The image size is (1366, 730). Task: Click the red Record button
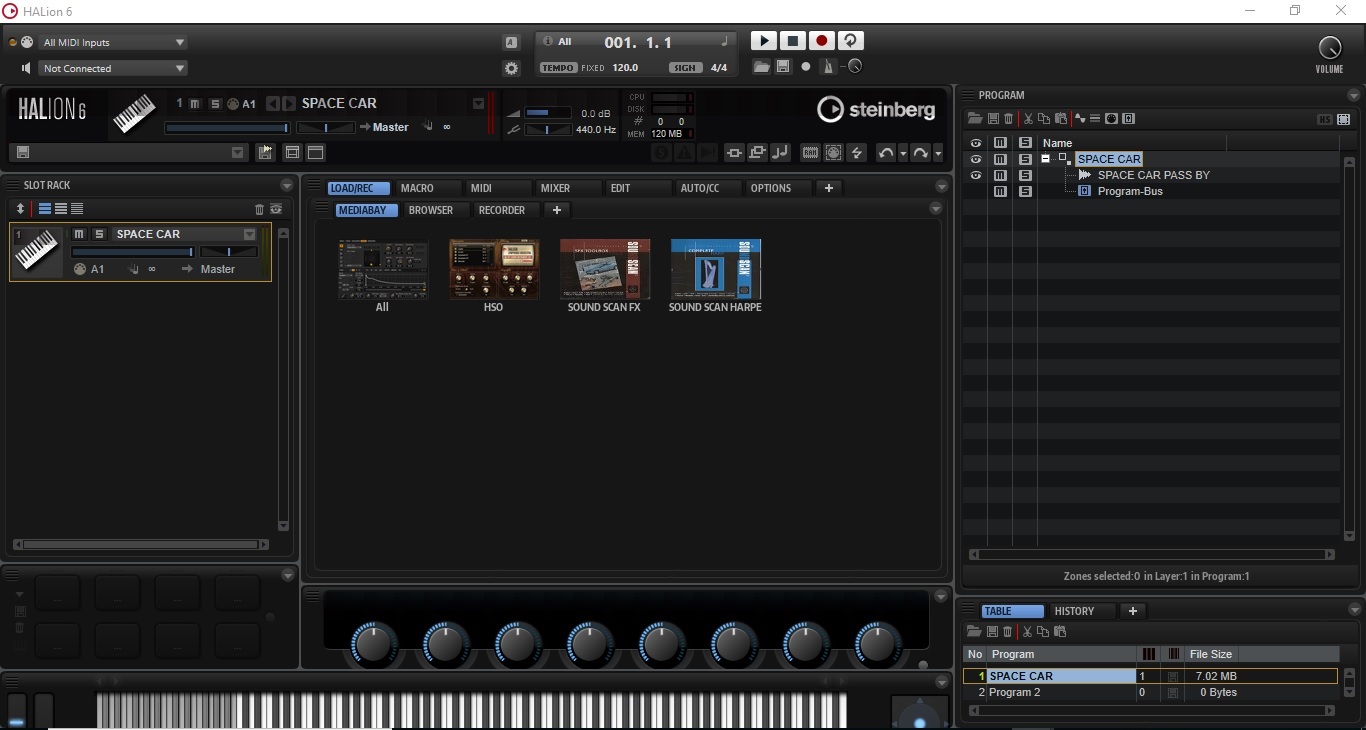click(x=821, y=41)
